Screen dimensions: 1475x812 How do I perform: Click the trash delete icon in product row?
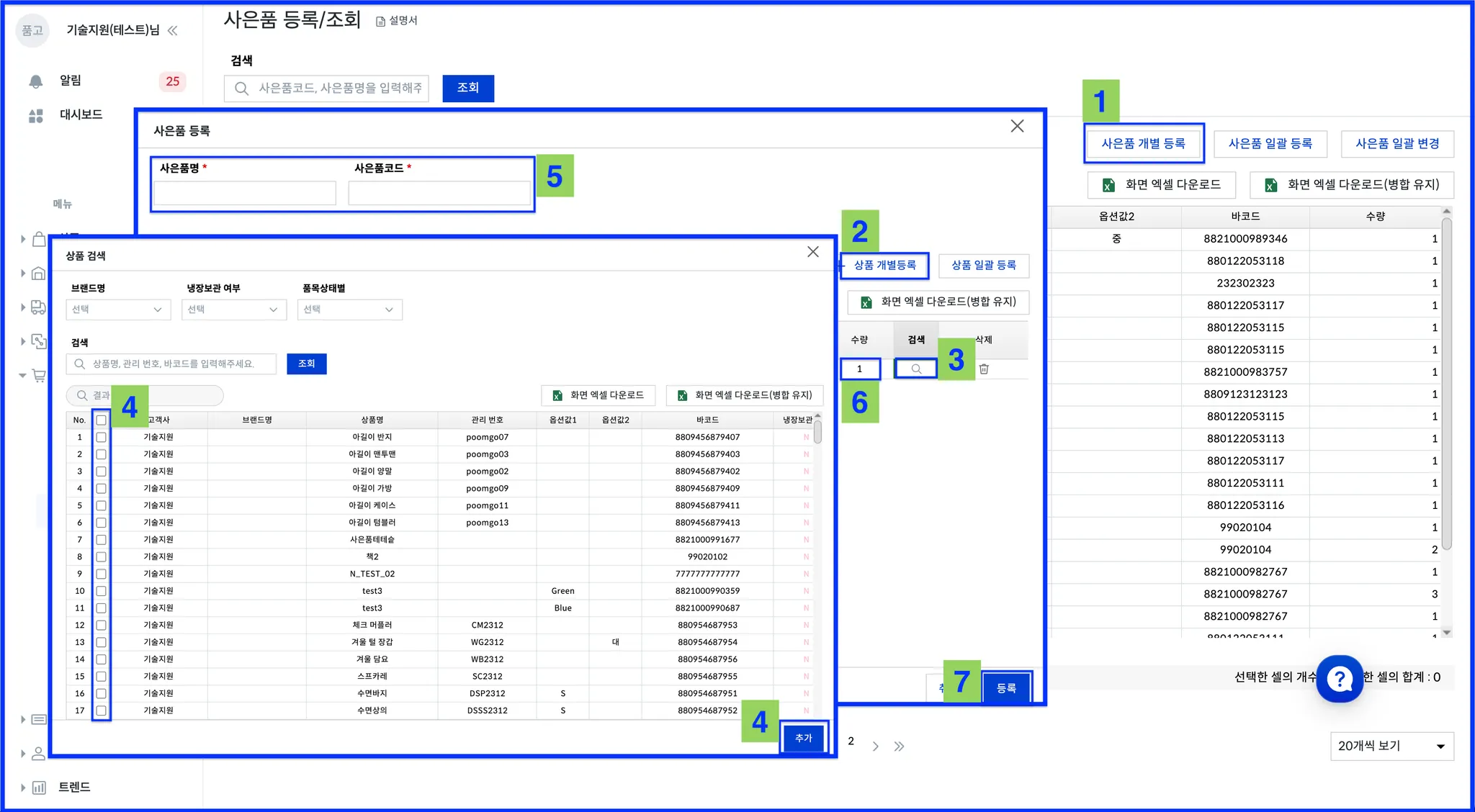point(984,369)
